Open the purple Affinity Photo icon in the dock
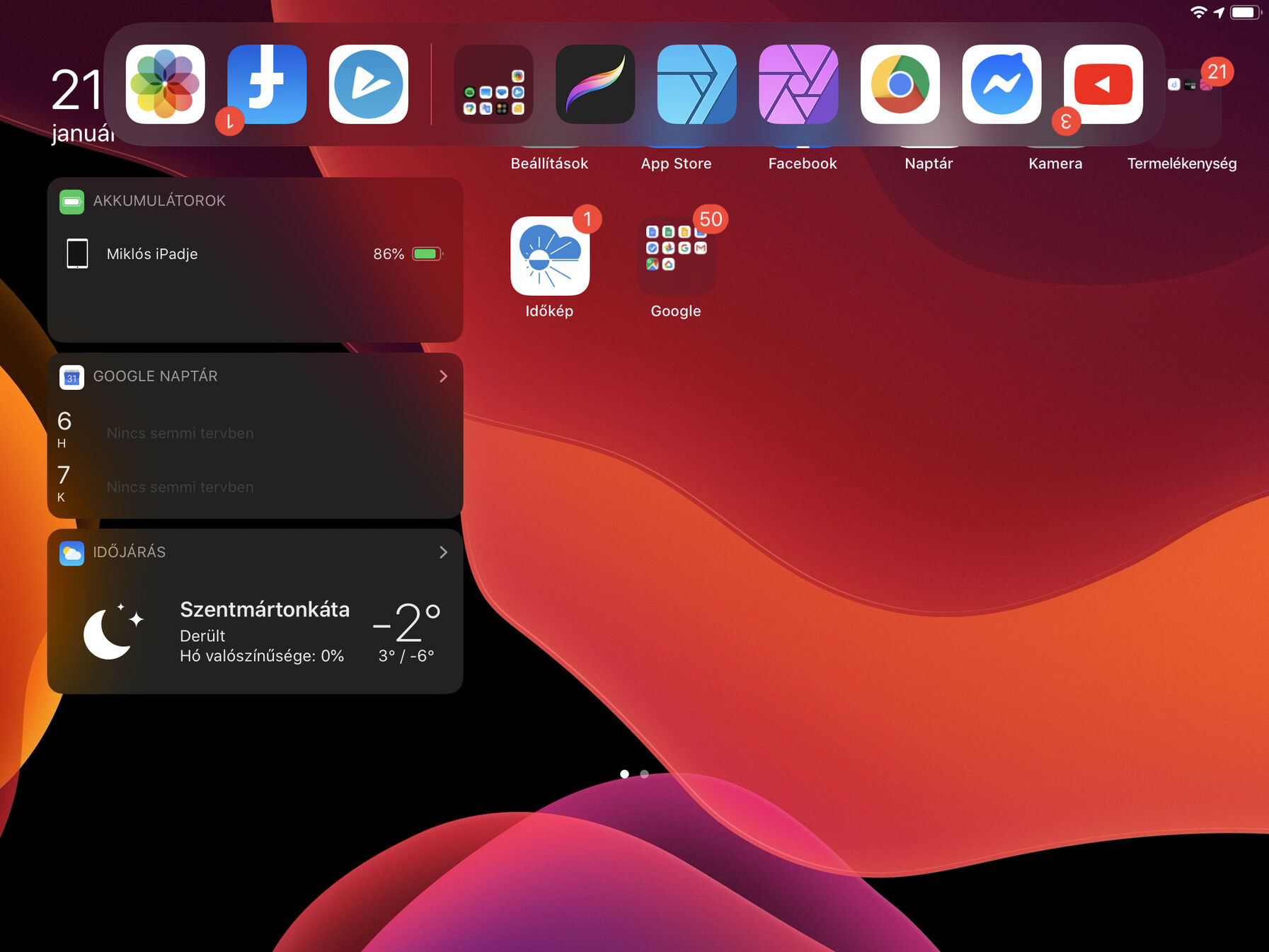The height and width of the screenshot is (952, 1269). [798, 84]
